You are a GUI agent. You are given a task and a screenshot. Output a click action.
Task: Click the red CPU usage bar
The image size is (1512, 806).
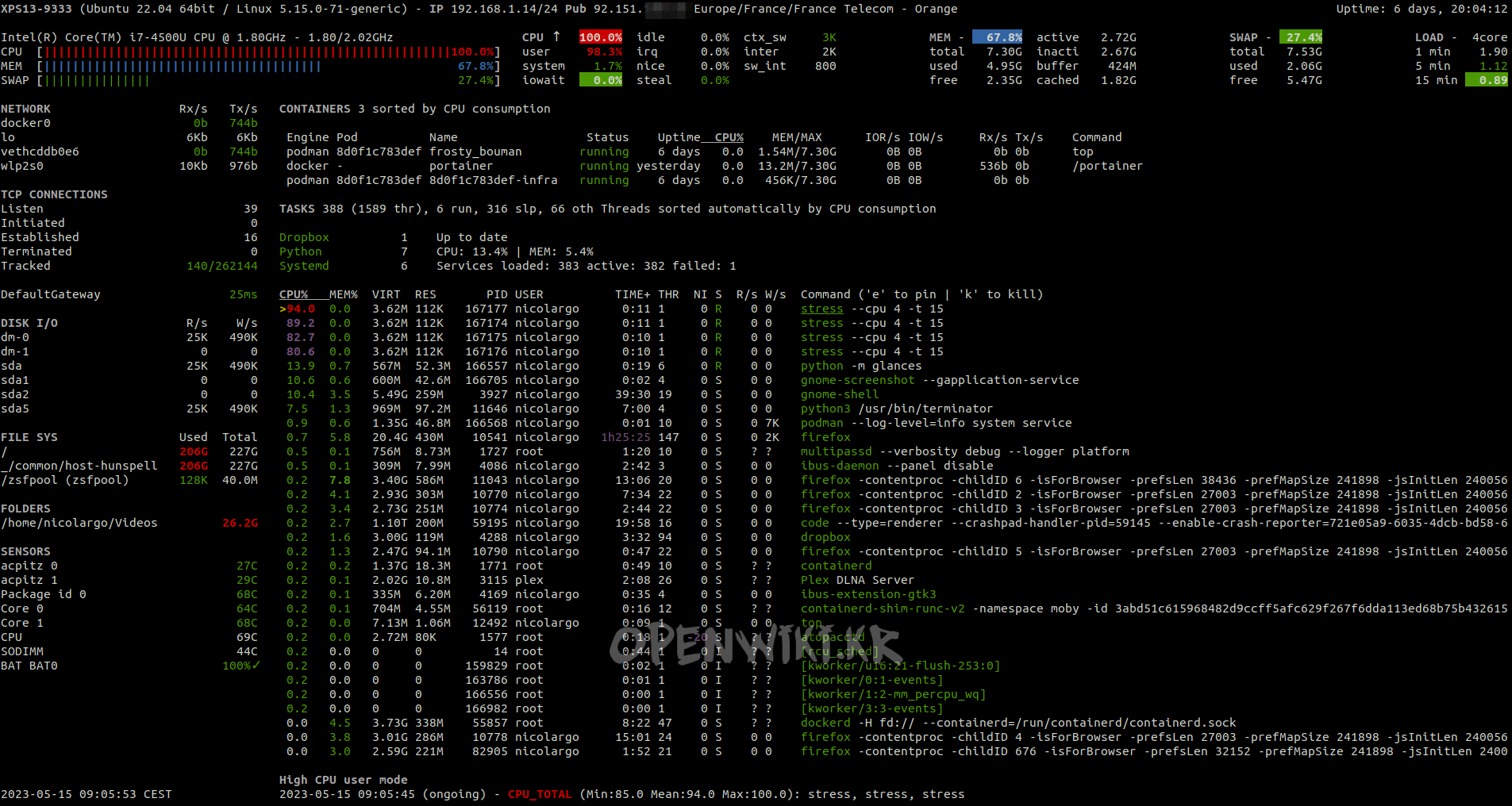246,52
